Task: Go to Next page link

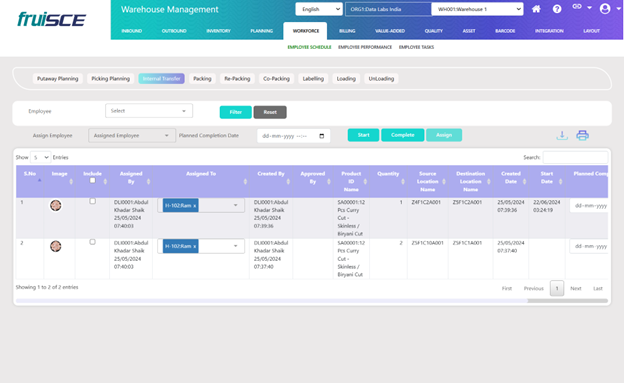Action: pyautogui.click(x=575, y=288)
